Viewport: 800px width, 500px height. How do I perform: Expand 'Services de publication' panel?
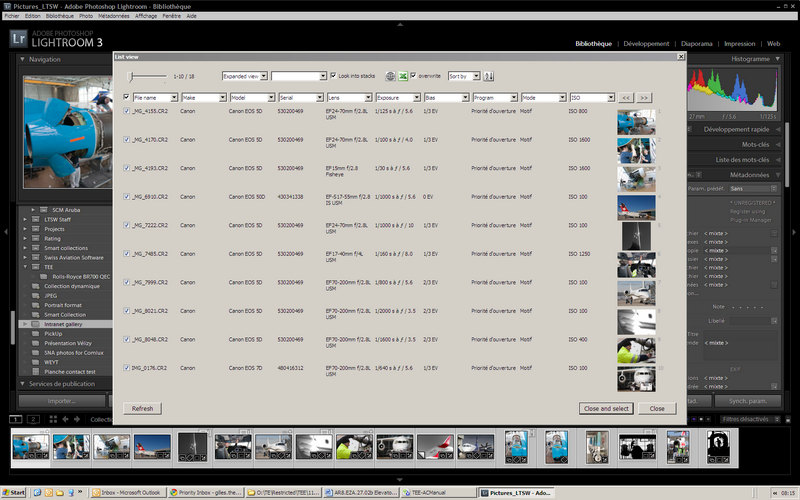[22, 384]
